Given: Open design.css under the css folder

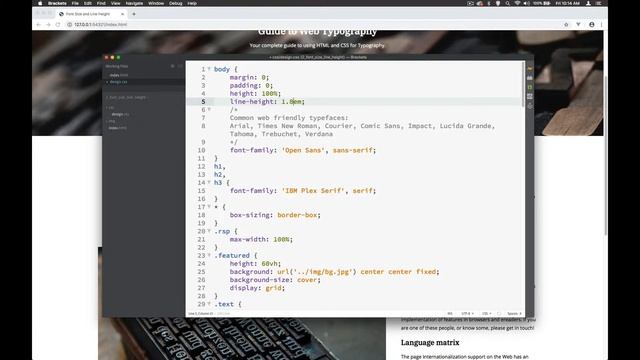Looking at the screenshot, I should click(x=120, y=114).
